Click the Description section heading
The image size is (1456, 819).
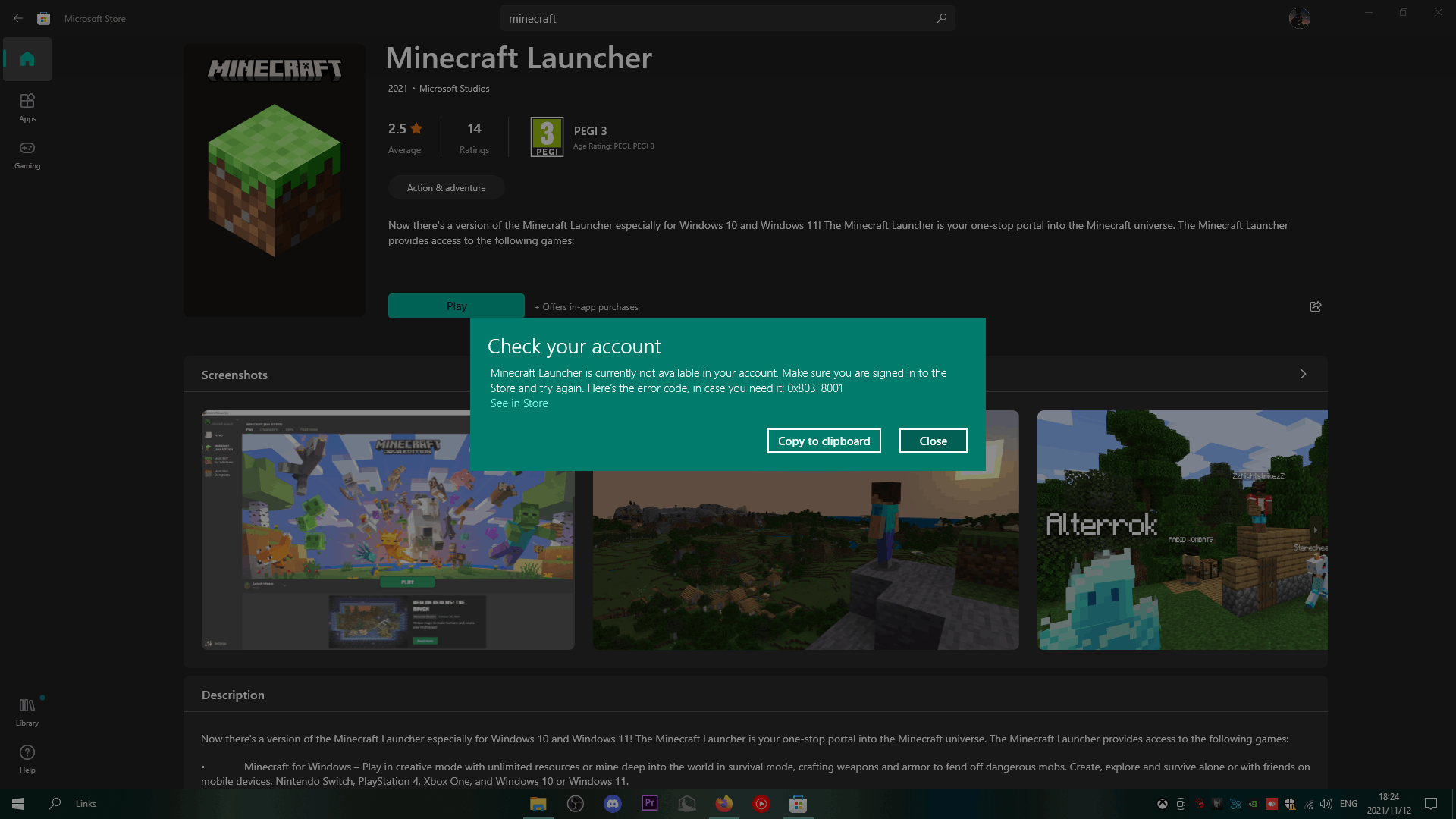[233, 695]
